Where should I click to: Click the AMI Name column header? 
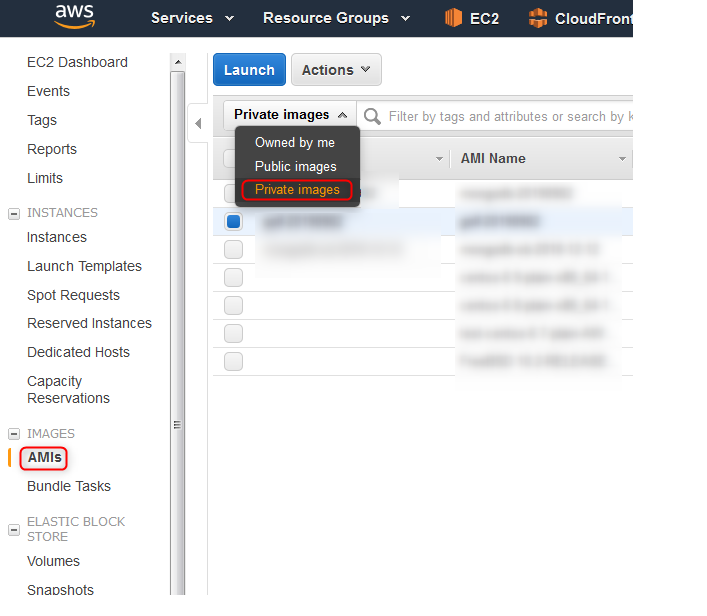[493, 159]
